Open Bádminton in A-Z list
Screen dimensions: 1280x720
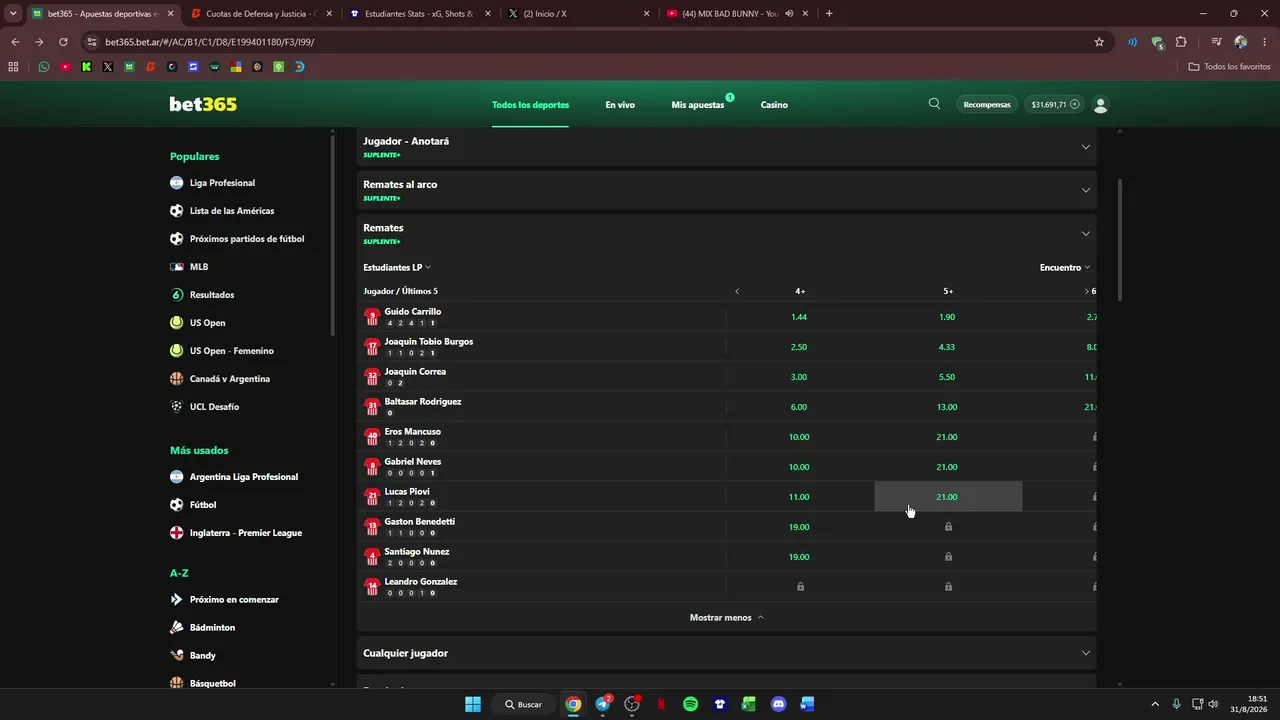(x=212, y=628)
